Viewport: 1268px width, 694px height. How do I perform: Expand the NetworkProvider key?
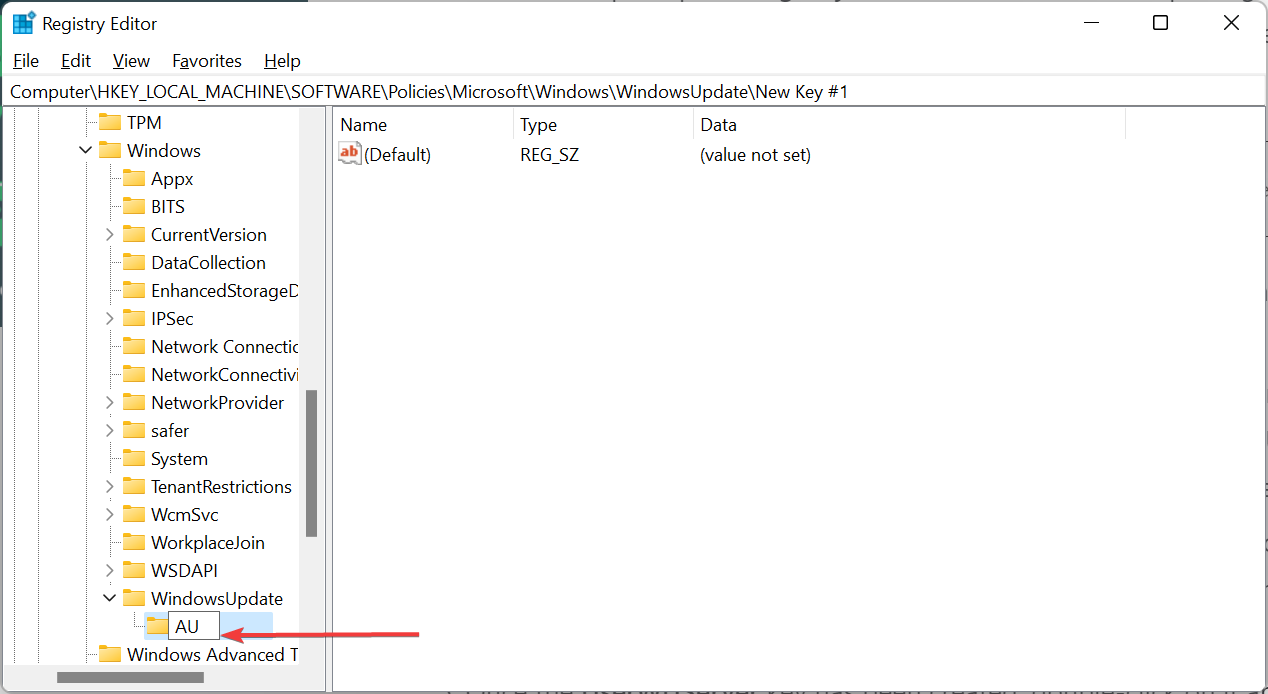[x=110, y=403]
